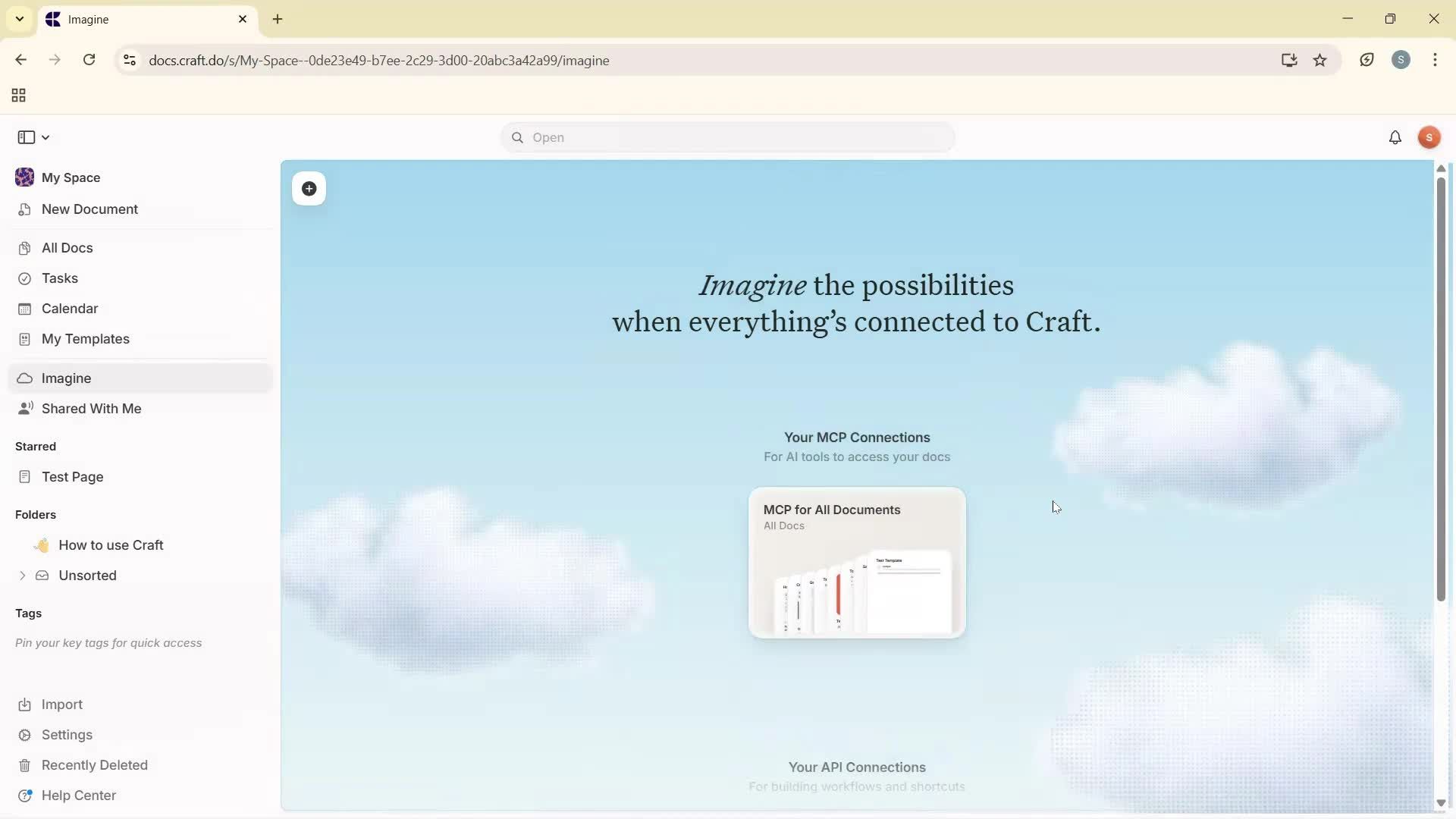The image size is (1456, 819).
Task: Toggle the sidebar visibility
Action: coord(27,137)
